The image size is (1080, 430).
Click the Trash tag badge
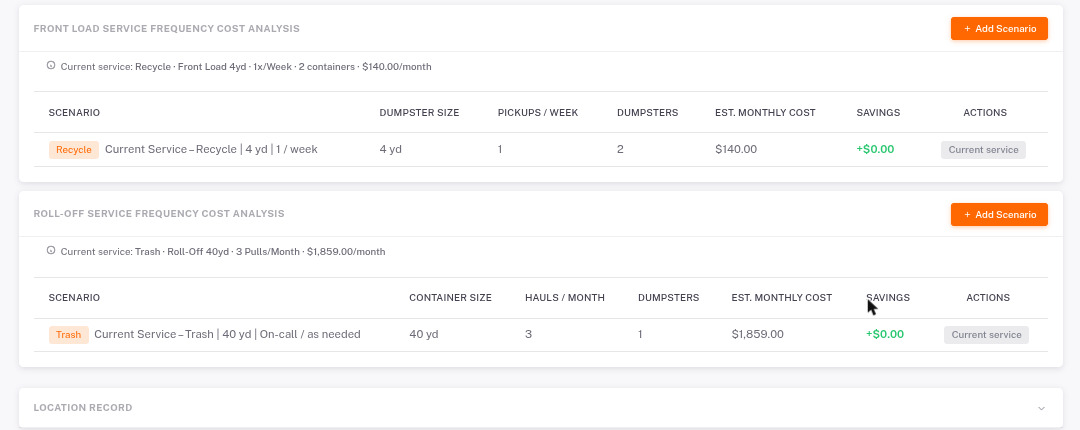click(x=69, y=335)
